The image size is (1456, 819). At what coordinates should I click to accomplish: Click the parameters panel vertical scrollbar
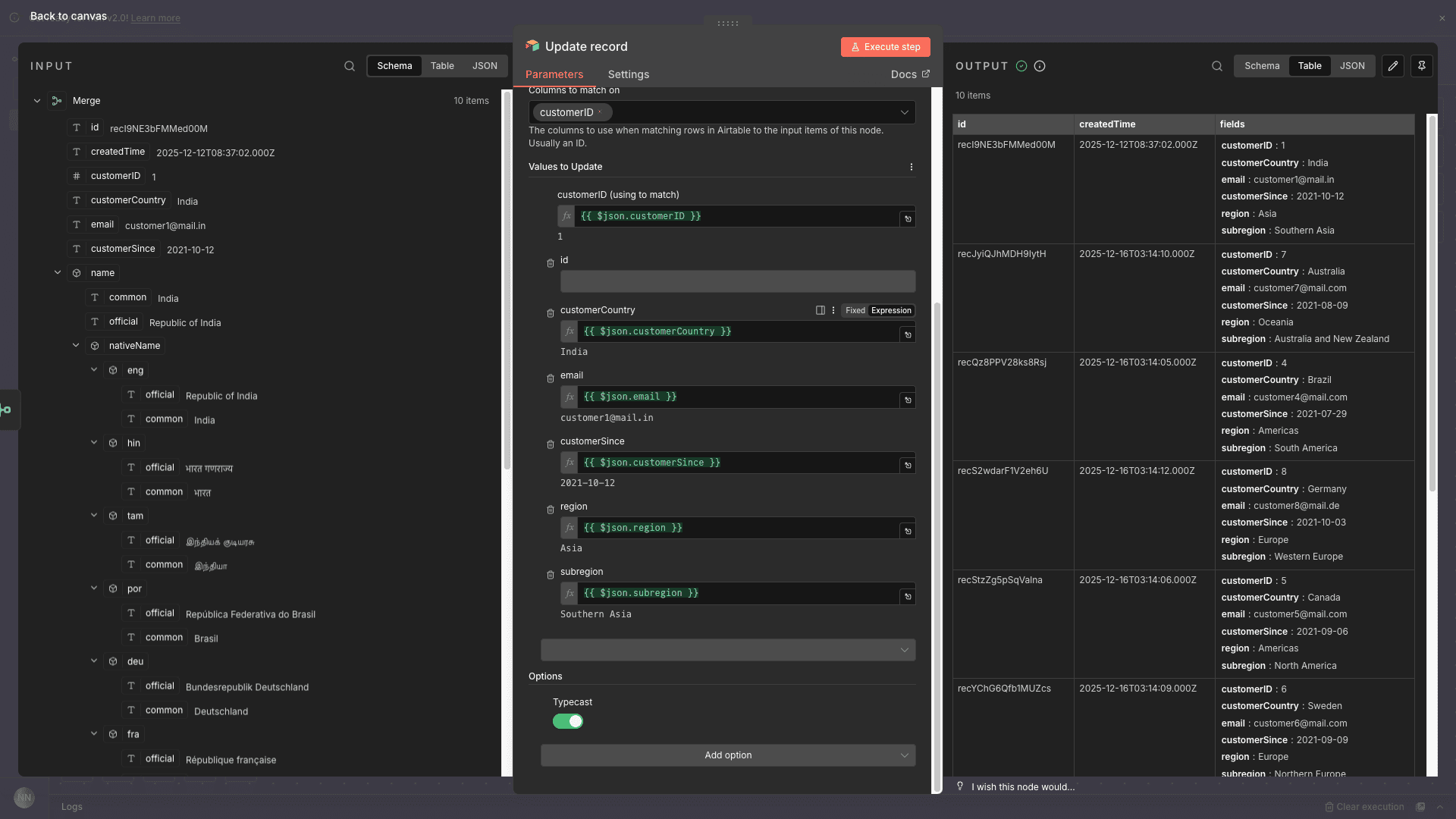point(937,546)
